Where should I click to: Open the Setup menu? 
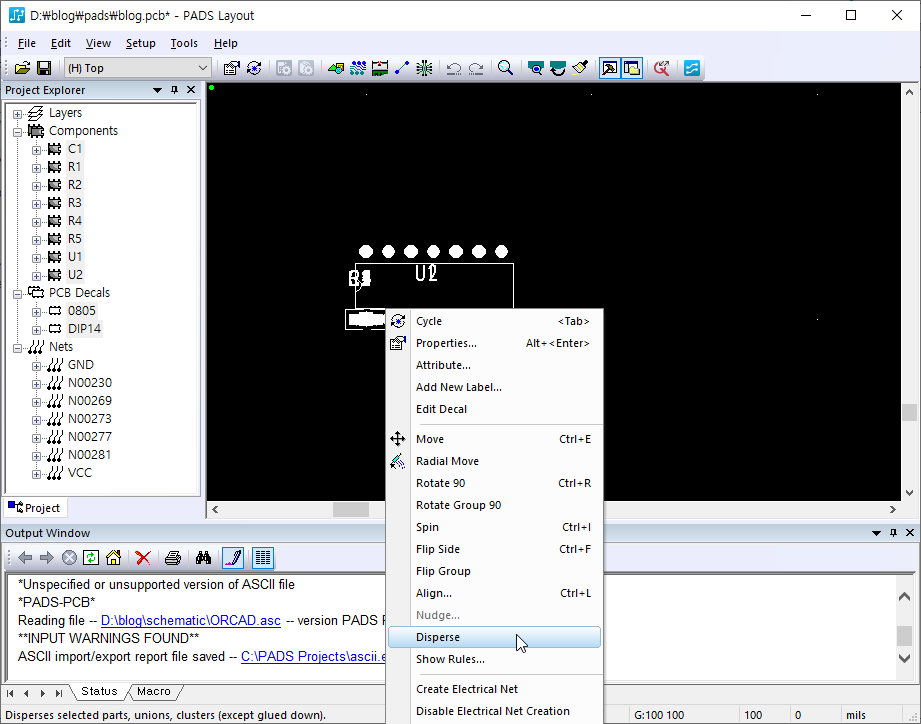click(x=140, y=43)
